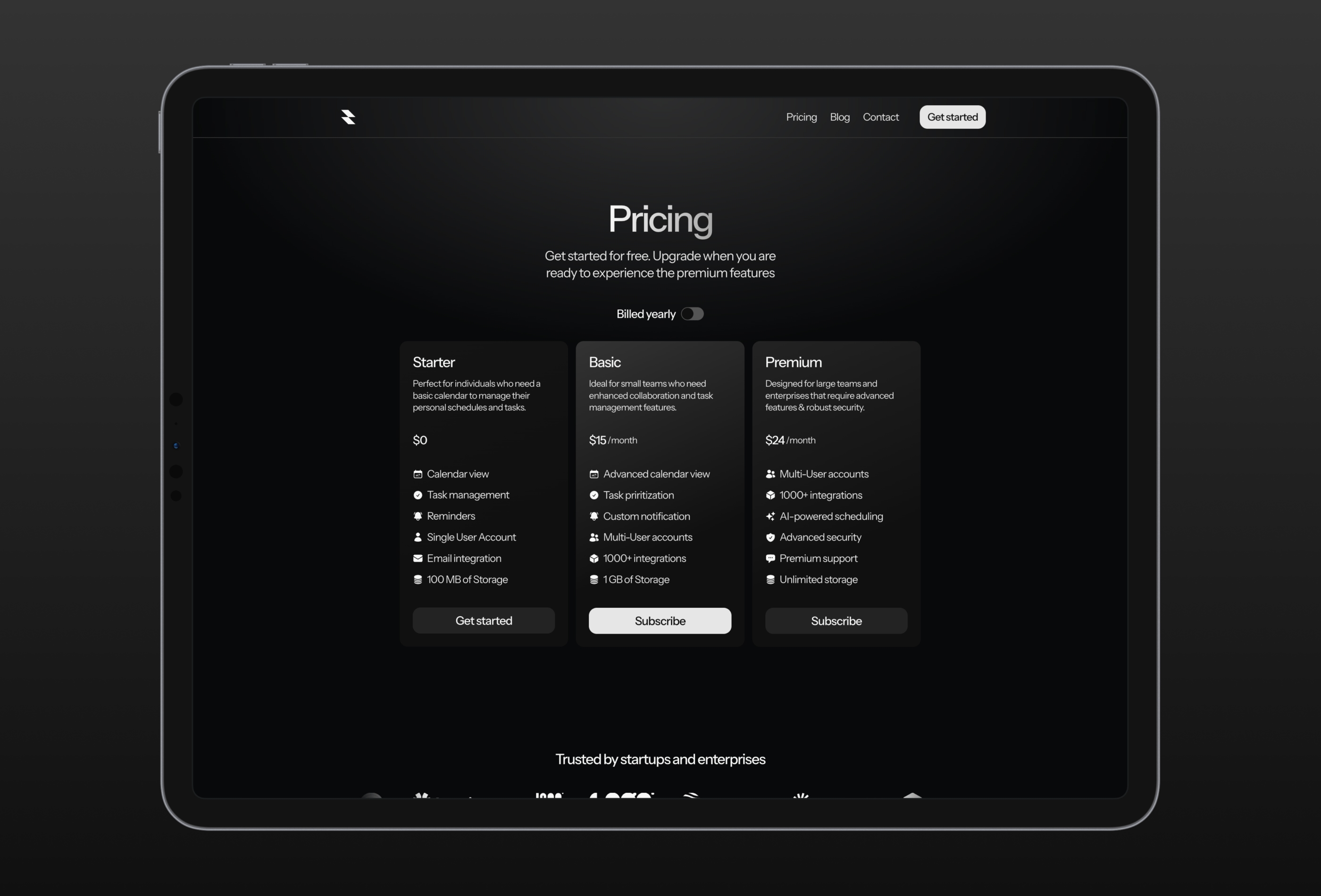
Task: Click the Contact navigation link
Action: pyautogui.click(x=880, y=117)
